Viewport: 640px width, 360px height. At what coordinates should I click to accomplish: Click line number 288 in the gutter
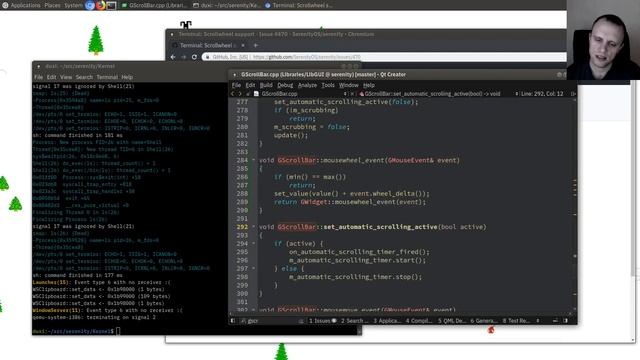point(242,193)
